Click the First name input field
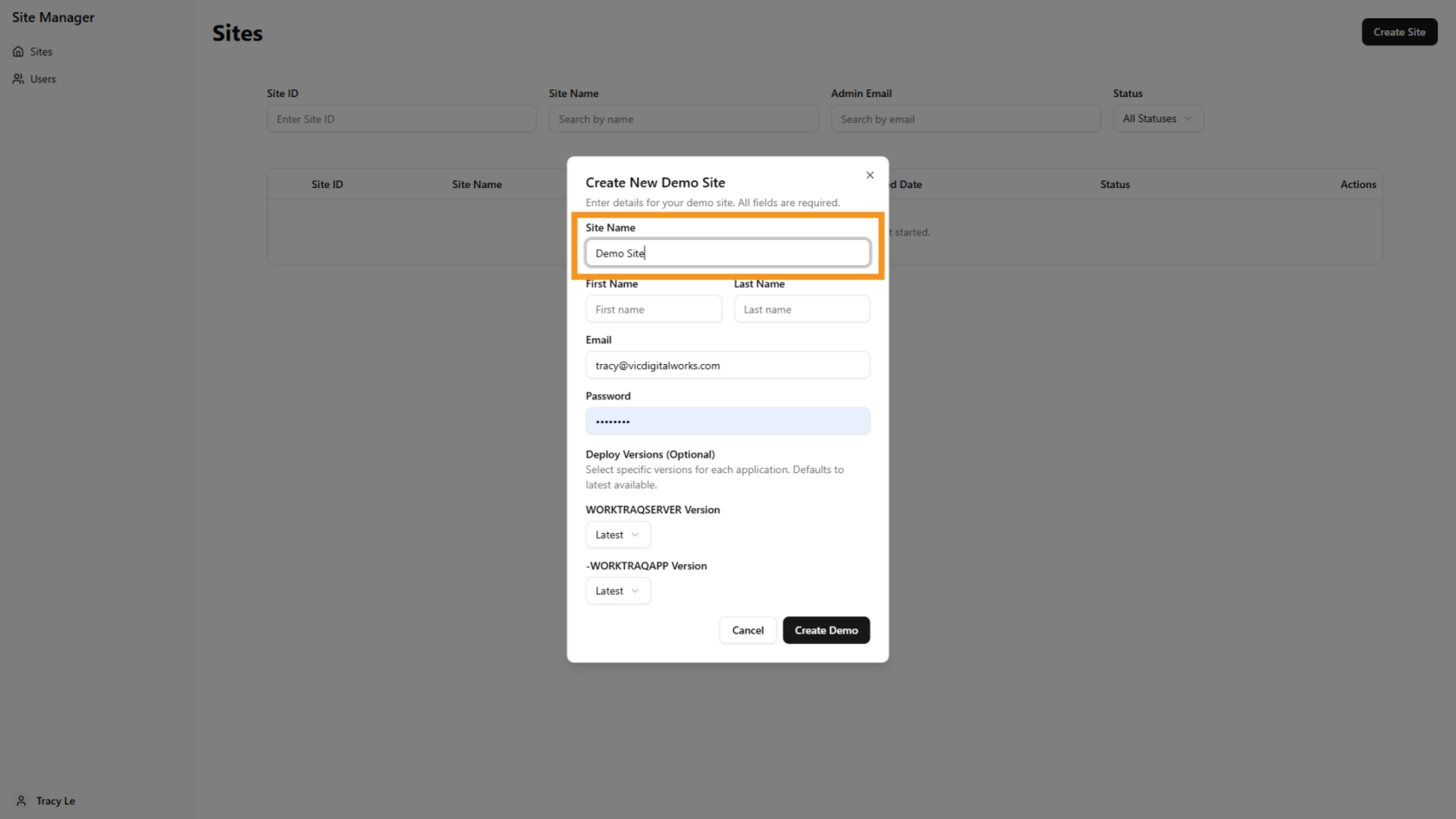The image size is (1456, 819). pyautogui.click(x=653, y=309)
